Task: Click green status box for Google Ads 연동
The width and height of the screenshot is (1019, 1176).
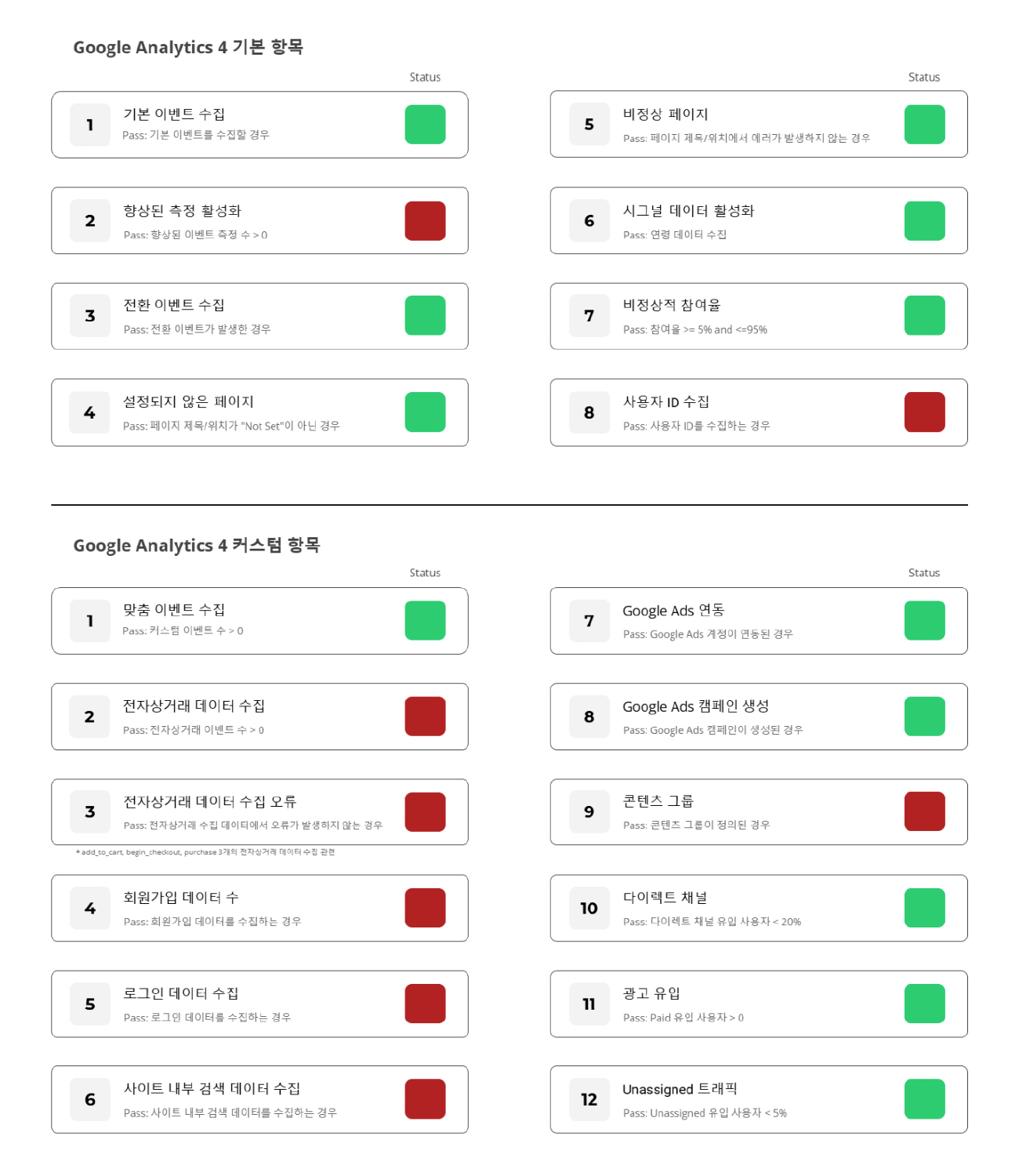Action: (924, 620)
